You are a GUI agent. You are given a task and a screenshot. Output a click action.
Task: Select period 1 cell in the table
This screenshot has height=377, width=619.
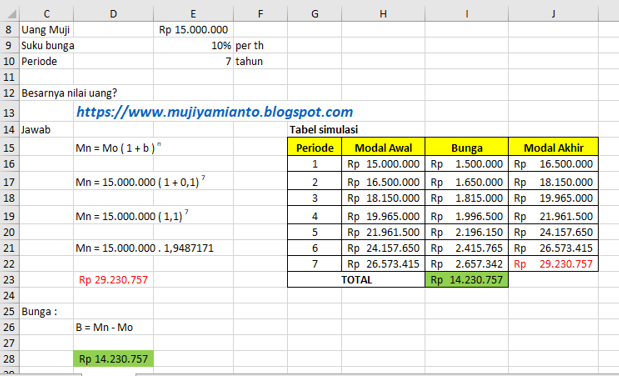[x=315, y=164]
